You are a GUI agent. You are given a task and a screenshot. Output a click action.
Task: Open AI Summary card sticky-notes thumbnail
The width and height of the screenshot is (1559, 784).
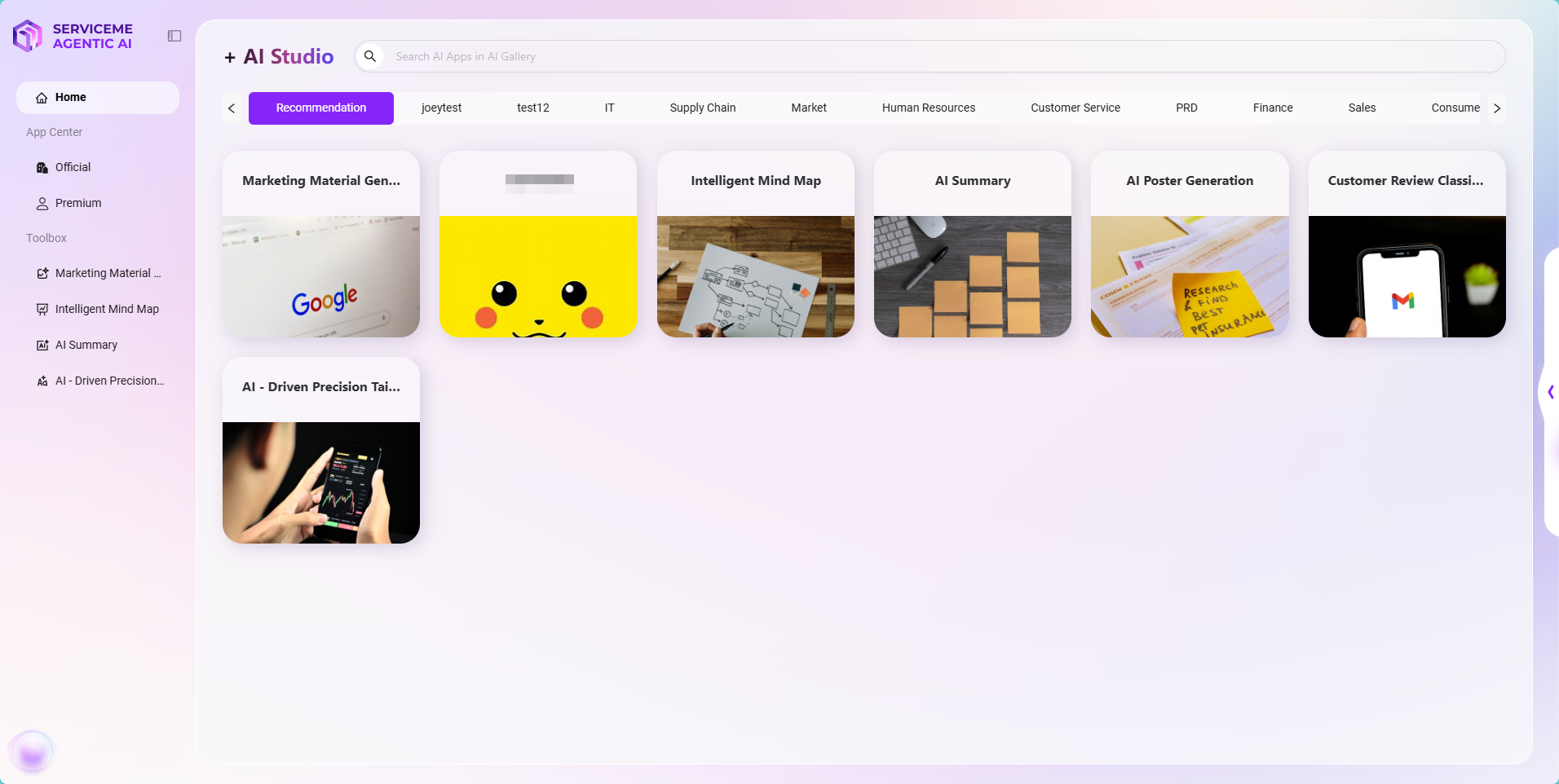(973, 277)
